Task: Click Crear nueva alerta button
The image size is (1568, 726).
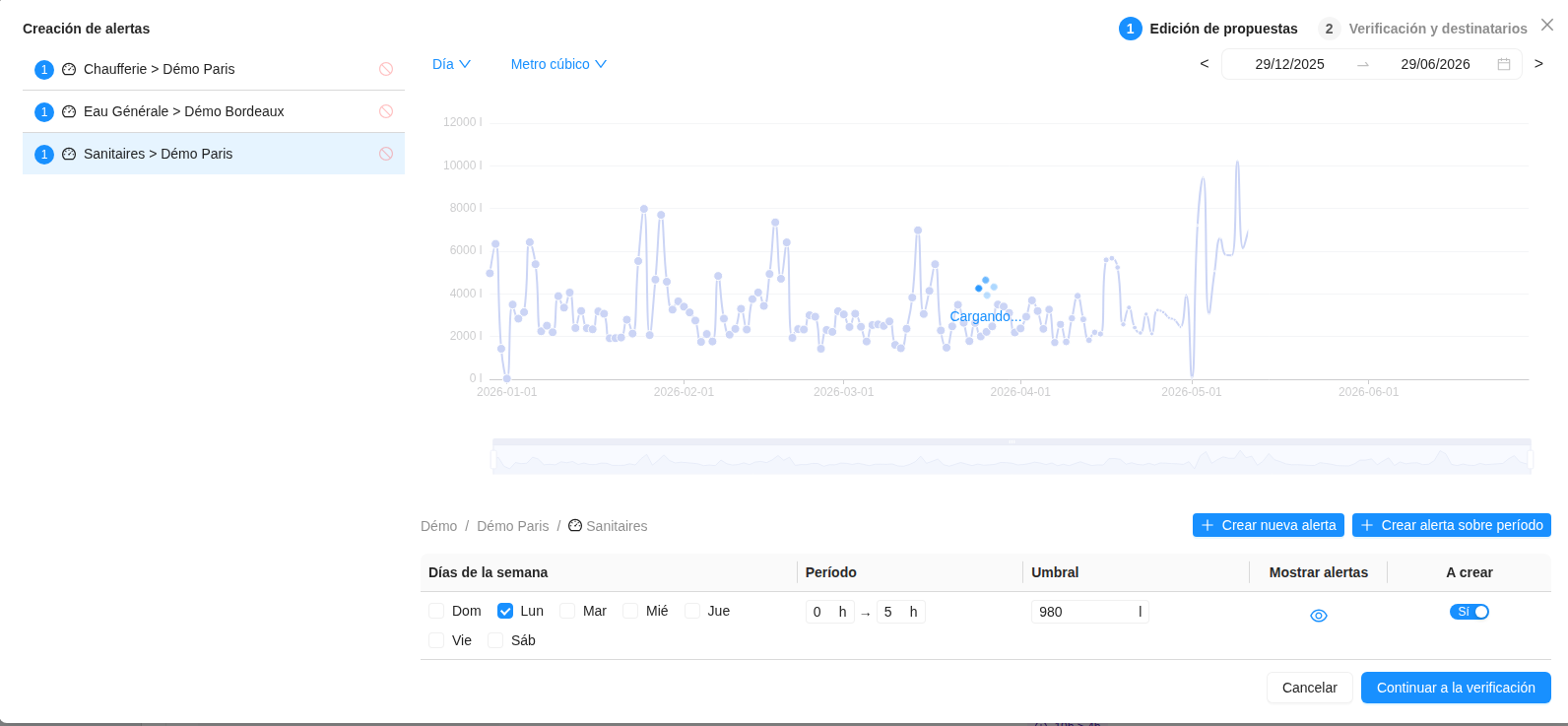Action: coord(1269,525)
